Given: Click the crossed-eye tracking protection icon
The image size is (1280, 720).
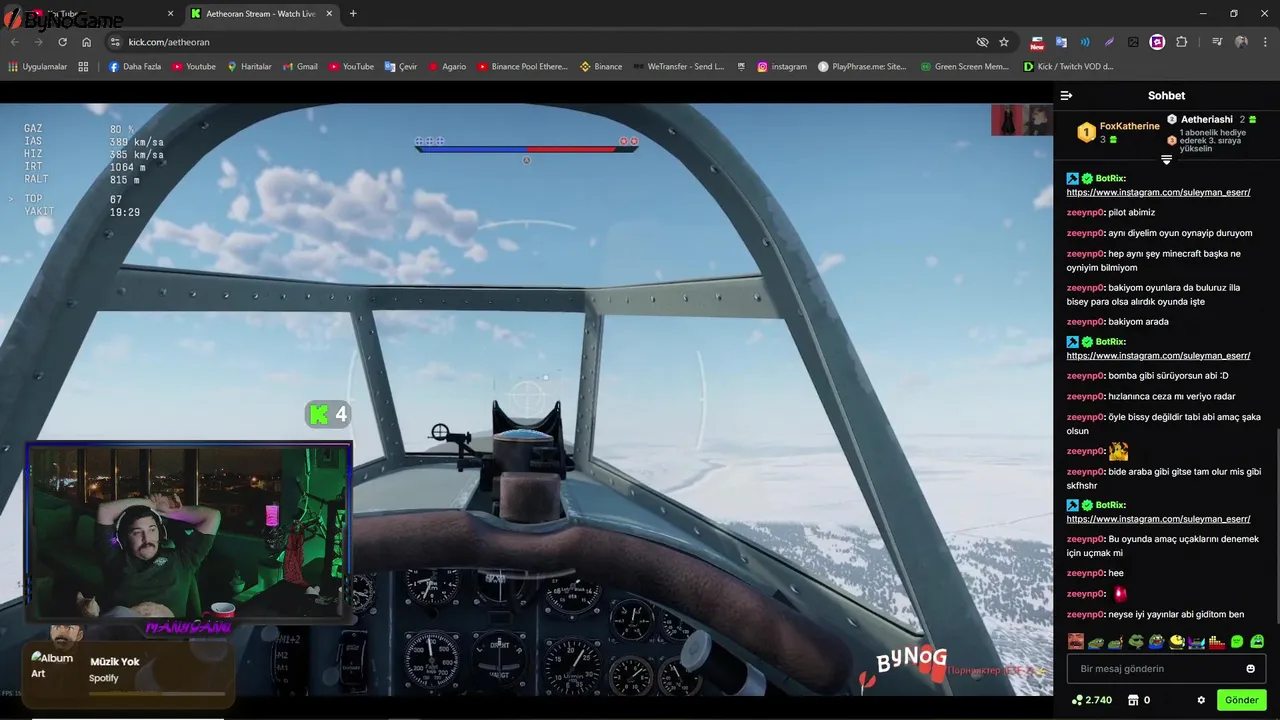Looking at the screenshot, I should click(x=982, y=42).
